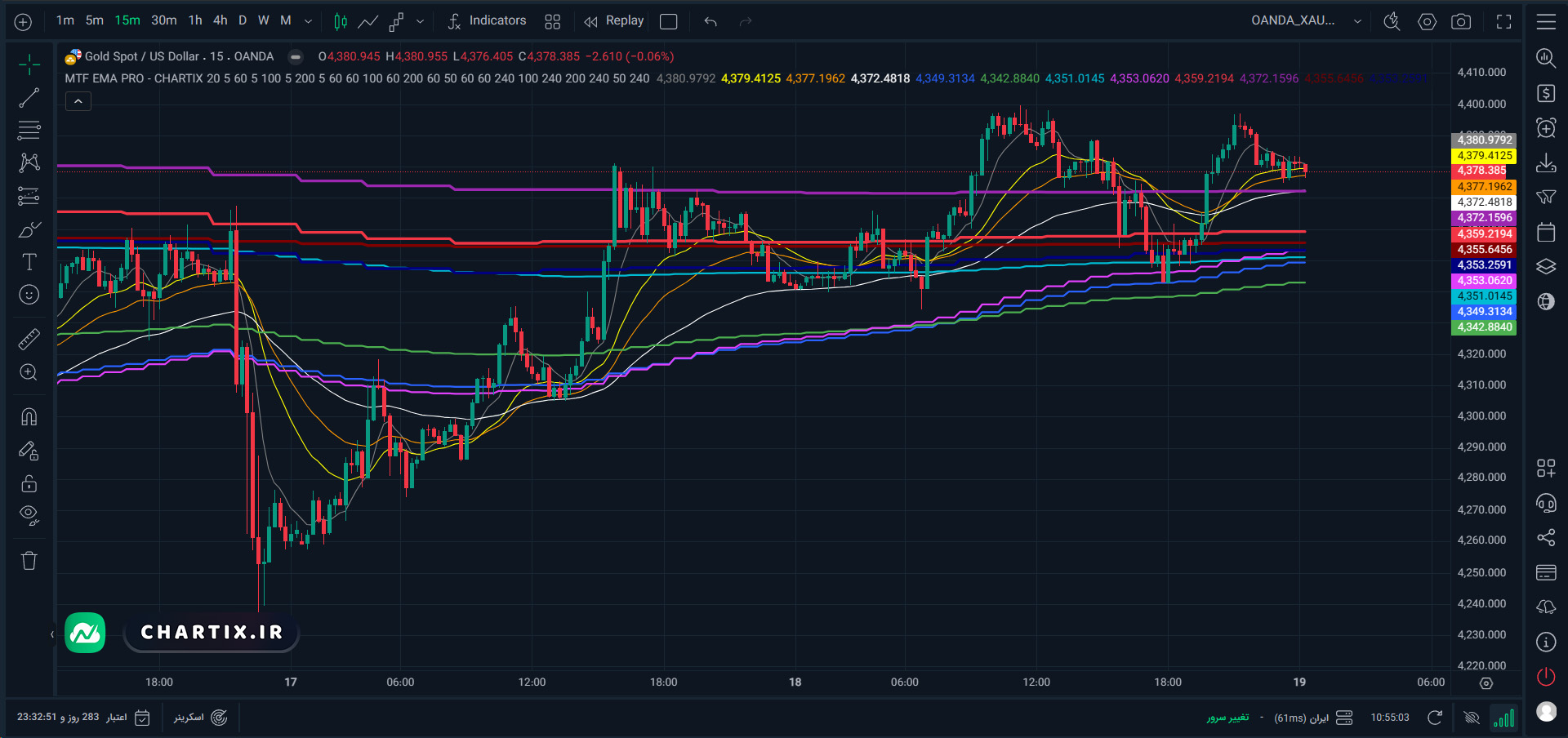Click the yellow 4,379.4125 price label

pyautogui.click(x=1484, y=155)
